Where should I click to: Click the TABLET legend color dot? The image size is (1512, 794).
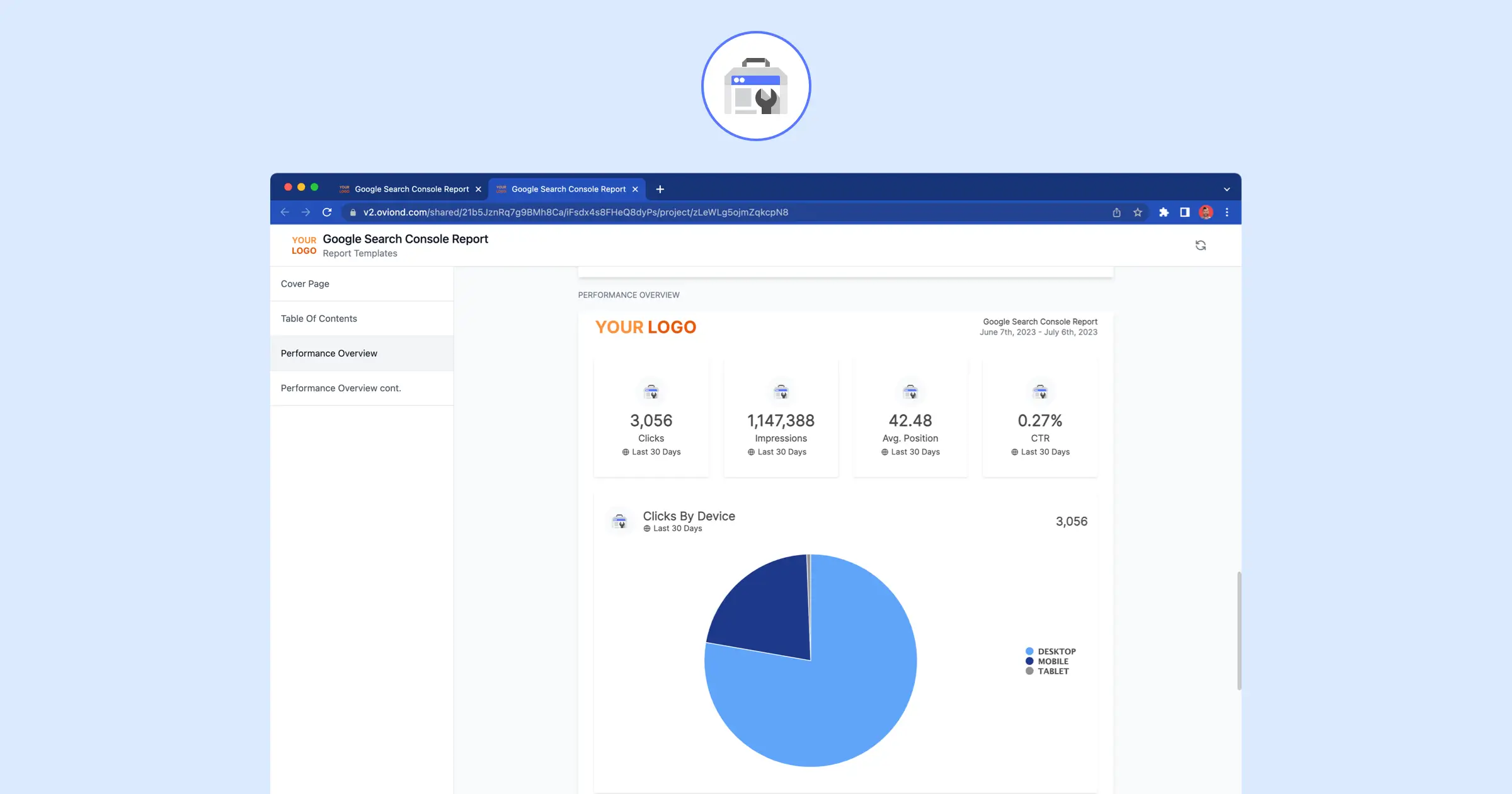tap(1029, 671)
